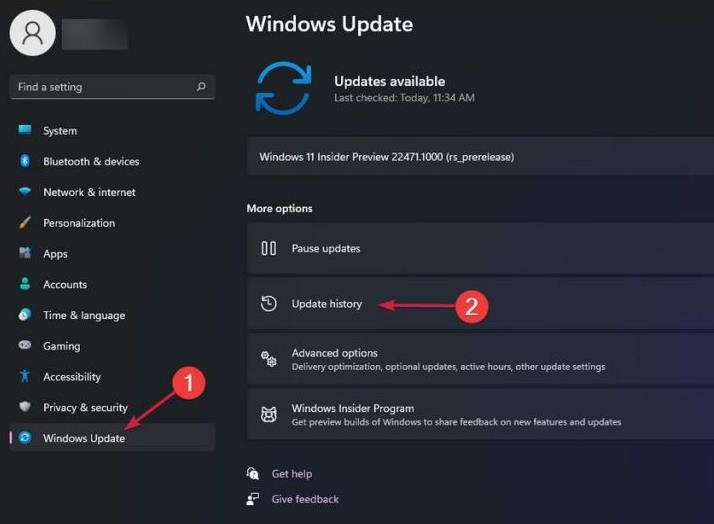The image size is (714, 524).
Task: Open the Apps settings page
Action: [112, 254]
